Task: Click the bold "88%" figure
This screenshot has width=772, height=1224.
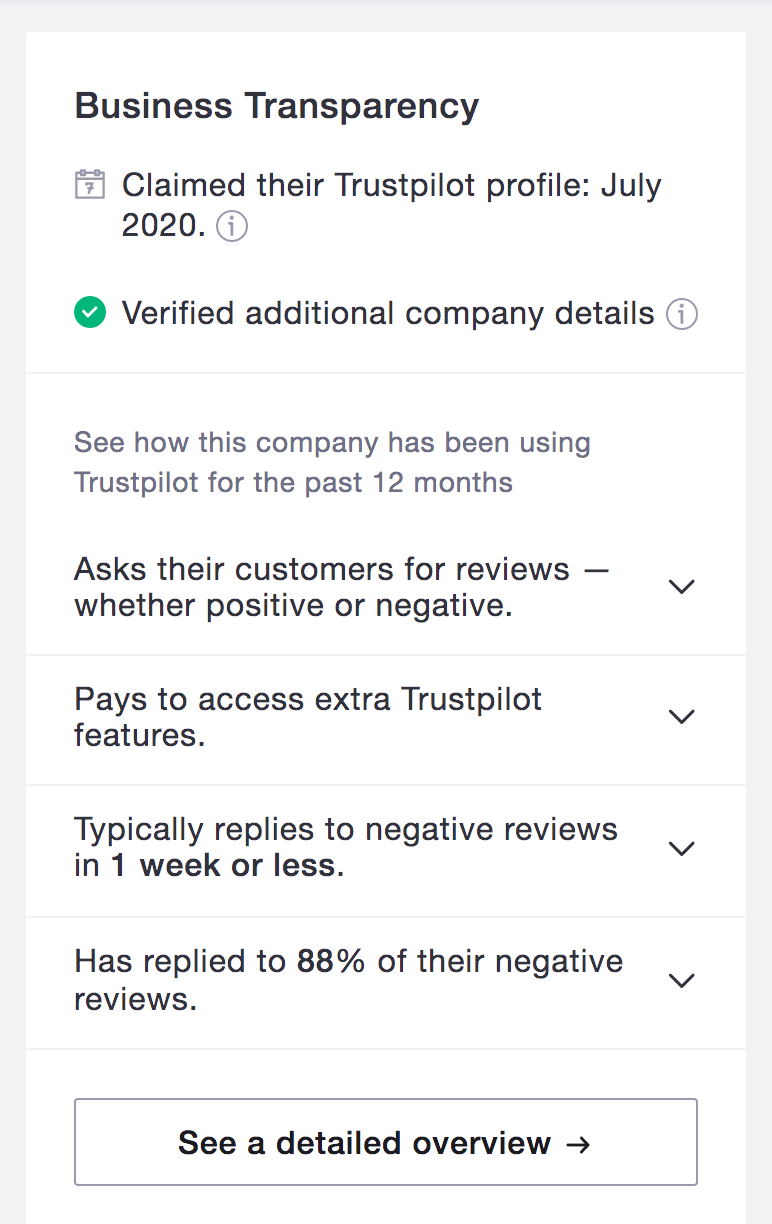Action: tap(332, 962)
